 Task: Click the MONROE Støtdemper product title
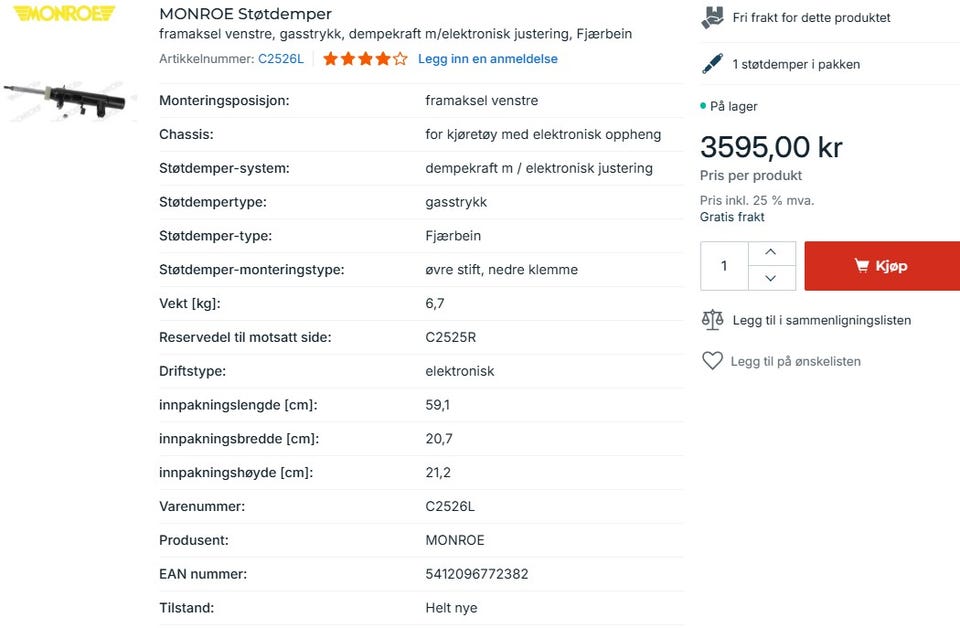(x=246, y=14)
